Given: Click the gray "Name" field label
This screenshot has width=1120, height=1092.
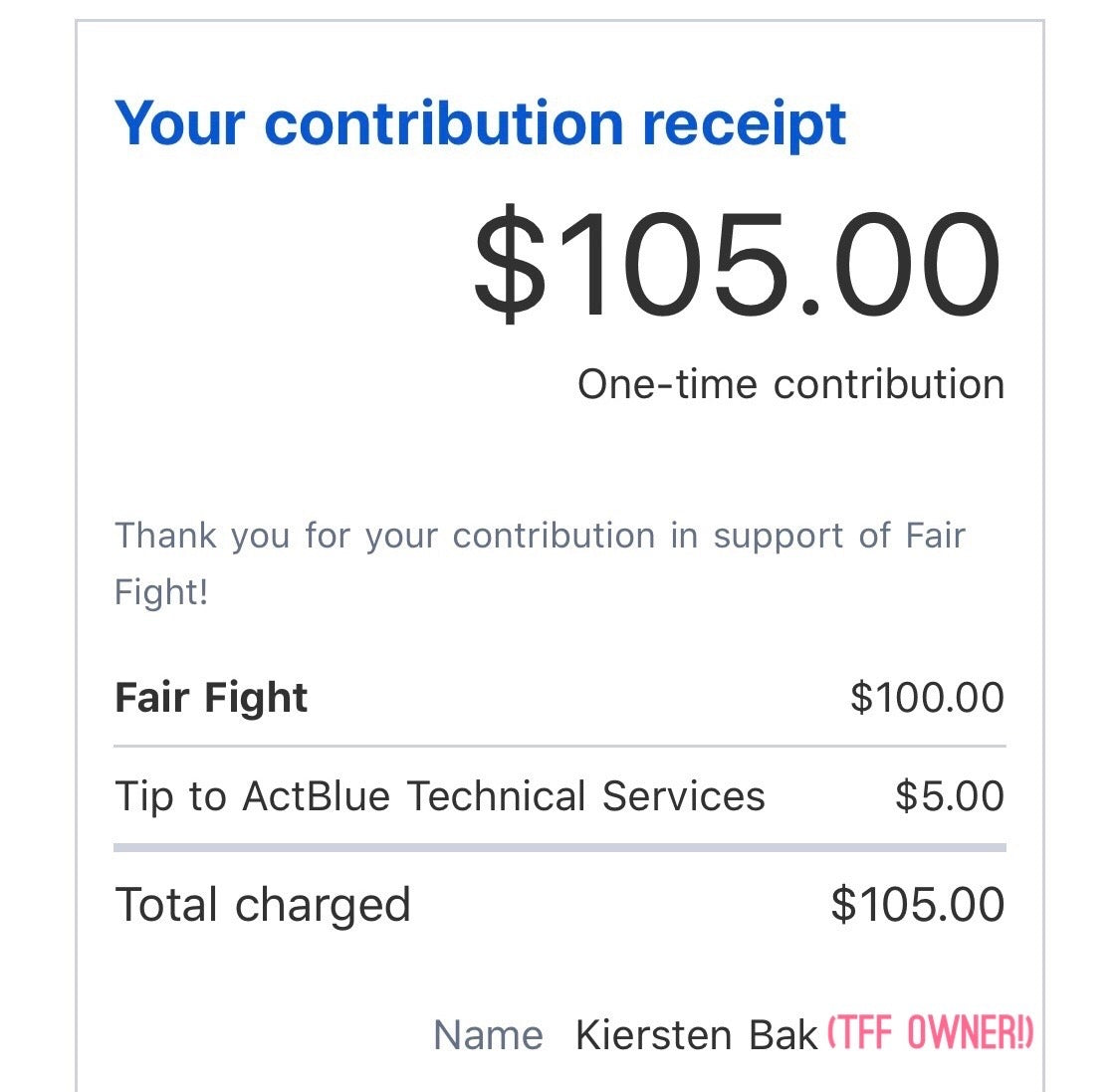Looking at the screenshot, I should (488, 1036).
